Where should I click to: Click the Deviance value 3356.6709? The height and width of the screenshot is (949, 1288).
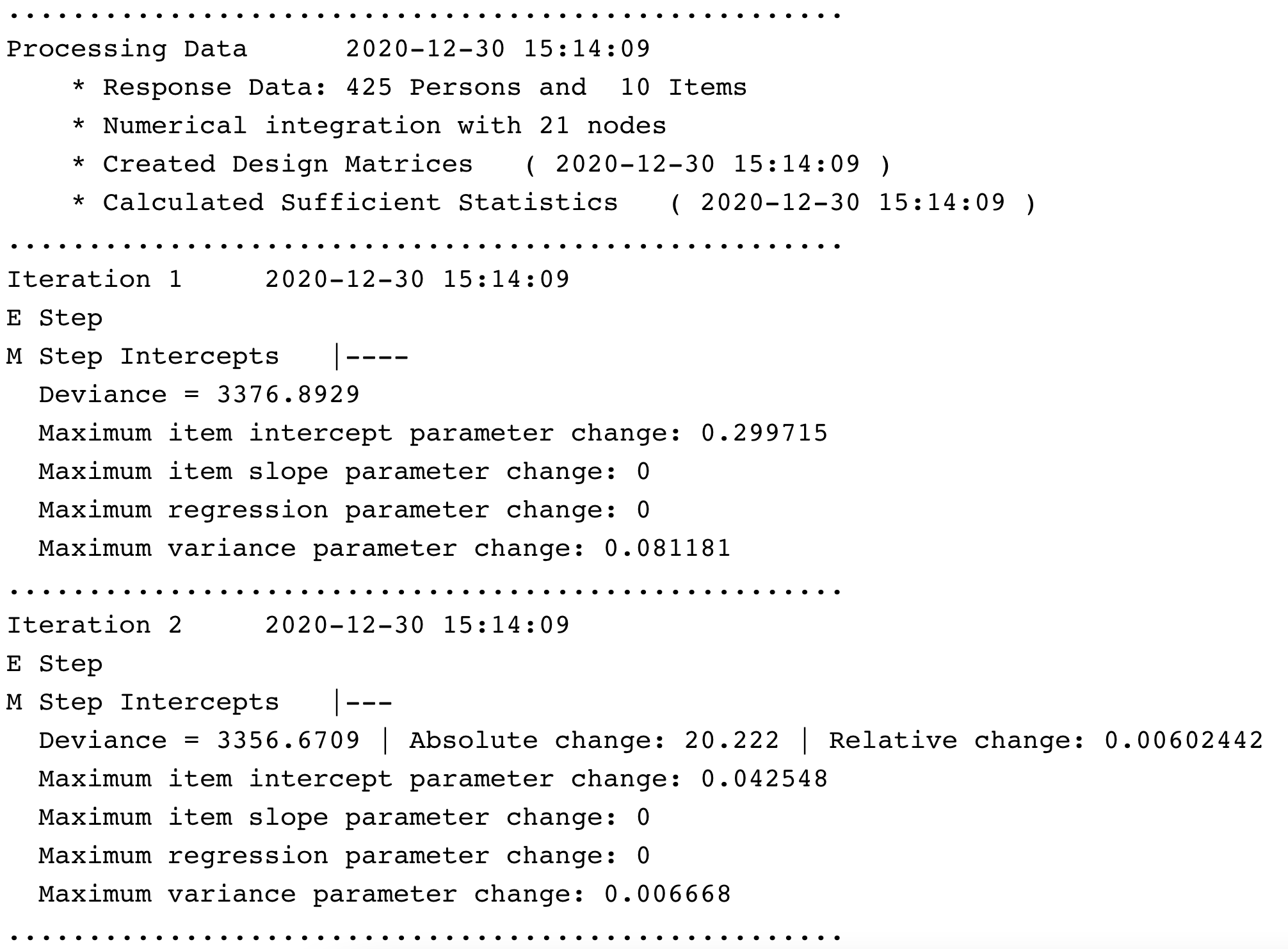click(x=288, y=740)
